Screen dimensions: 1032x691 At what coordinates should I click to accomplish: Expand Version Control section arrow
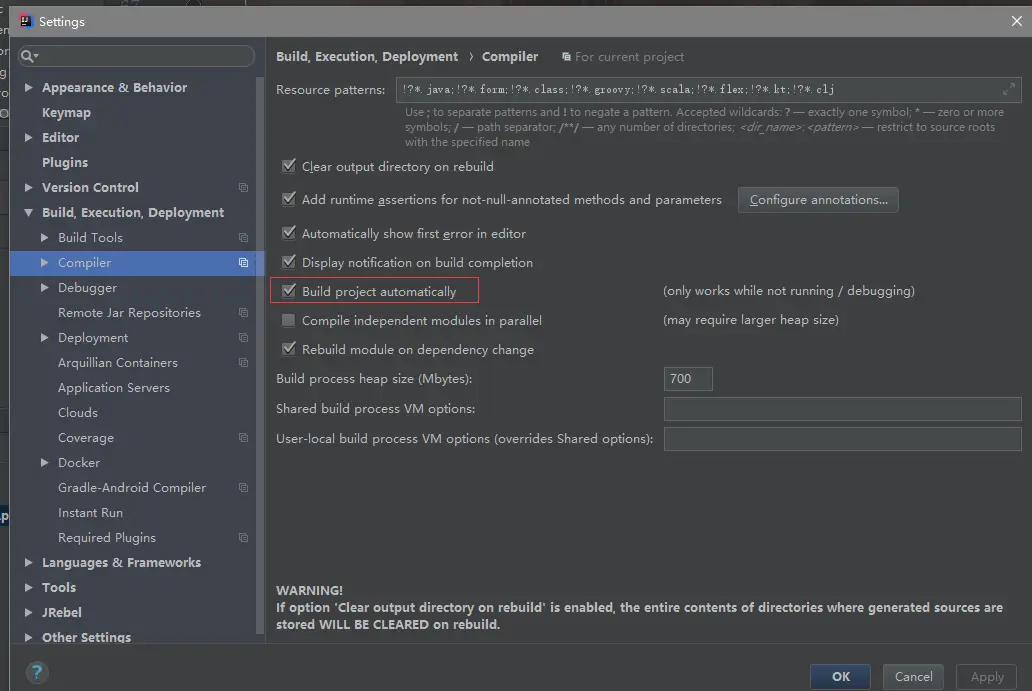28,187
